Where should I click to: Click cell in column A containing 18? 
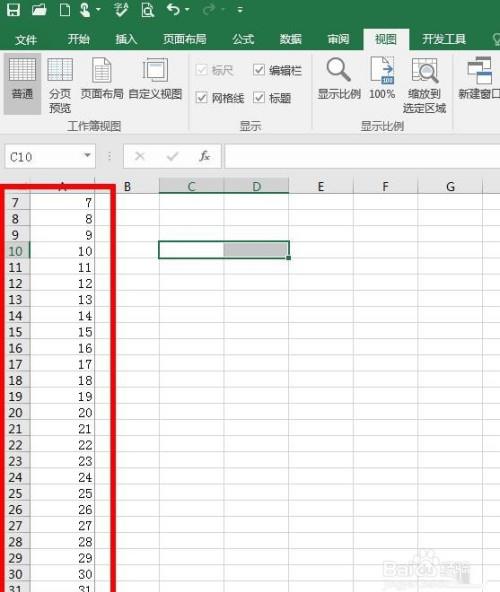(62, 381)
